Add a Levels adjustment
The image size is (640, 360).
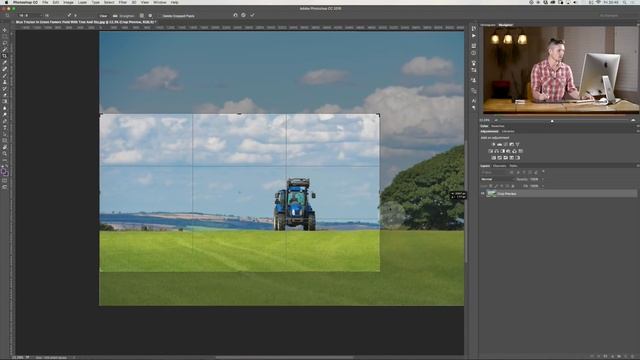click(500, 144)
